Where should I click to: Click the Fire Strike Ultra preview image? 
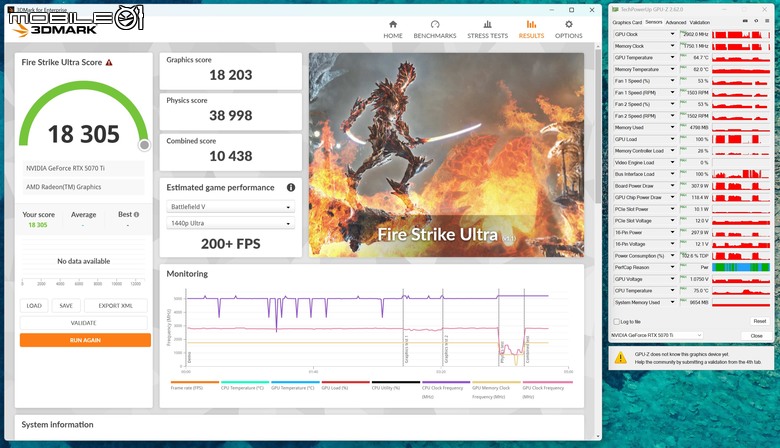[446, 155]
